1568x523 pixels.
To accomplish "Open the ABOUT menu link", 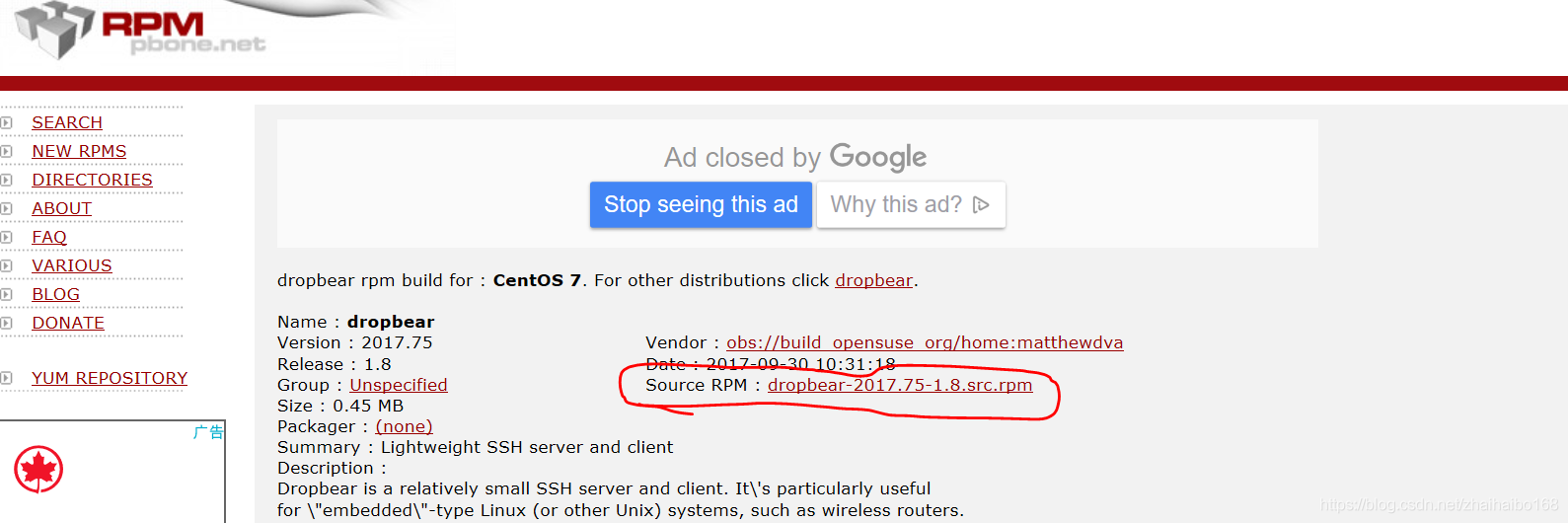I will click(x=61, y=208).
